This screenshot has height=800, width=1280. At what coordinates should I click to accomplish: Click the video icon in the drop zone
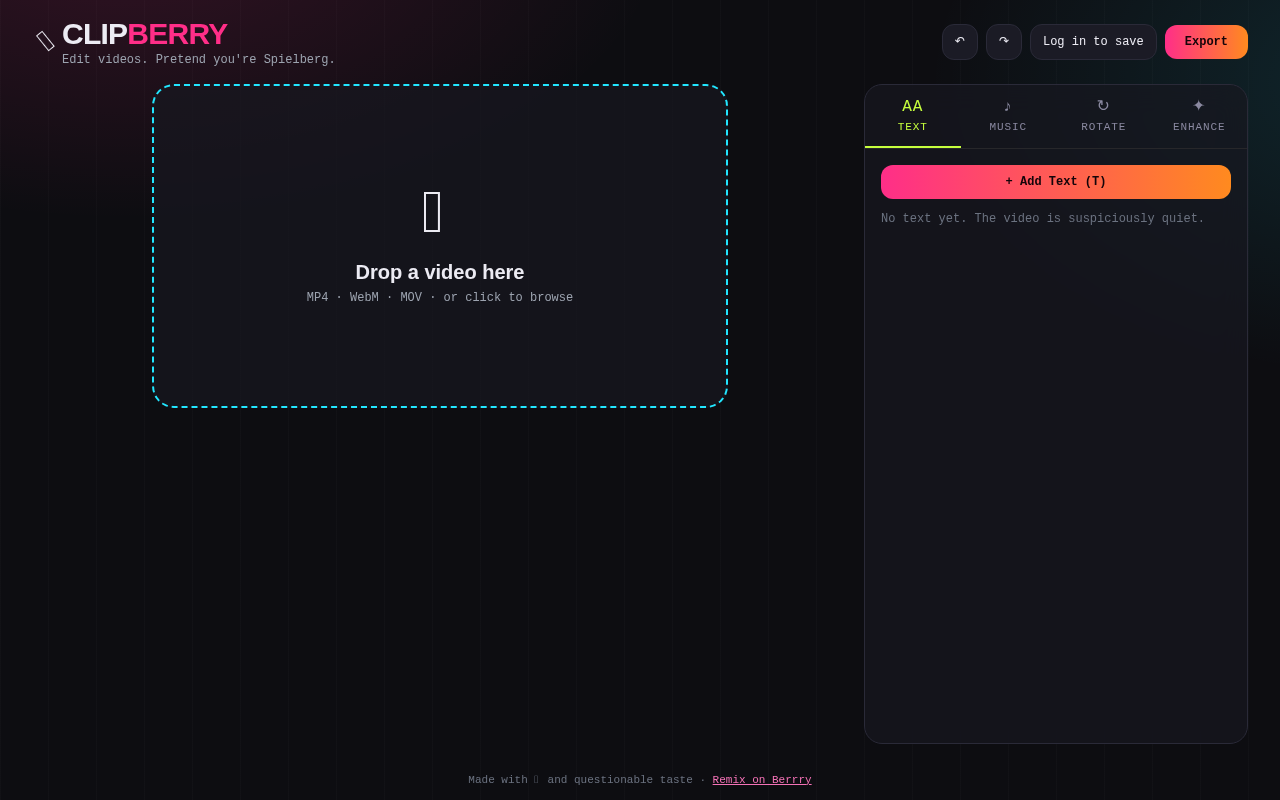[432, 212]
